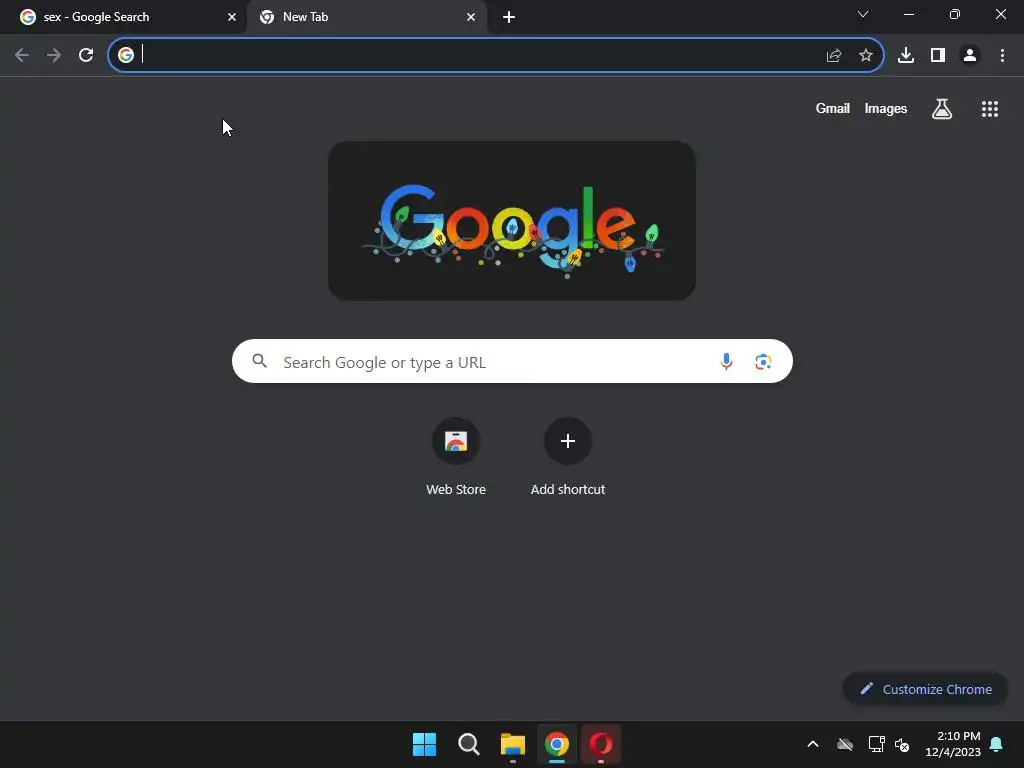Click Customize Chrome button
The image size is (1024, 768).
coord(925,689)
